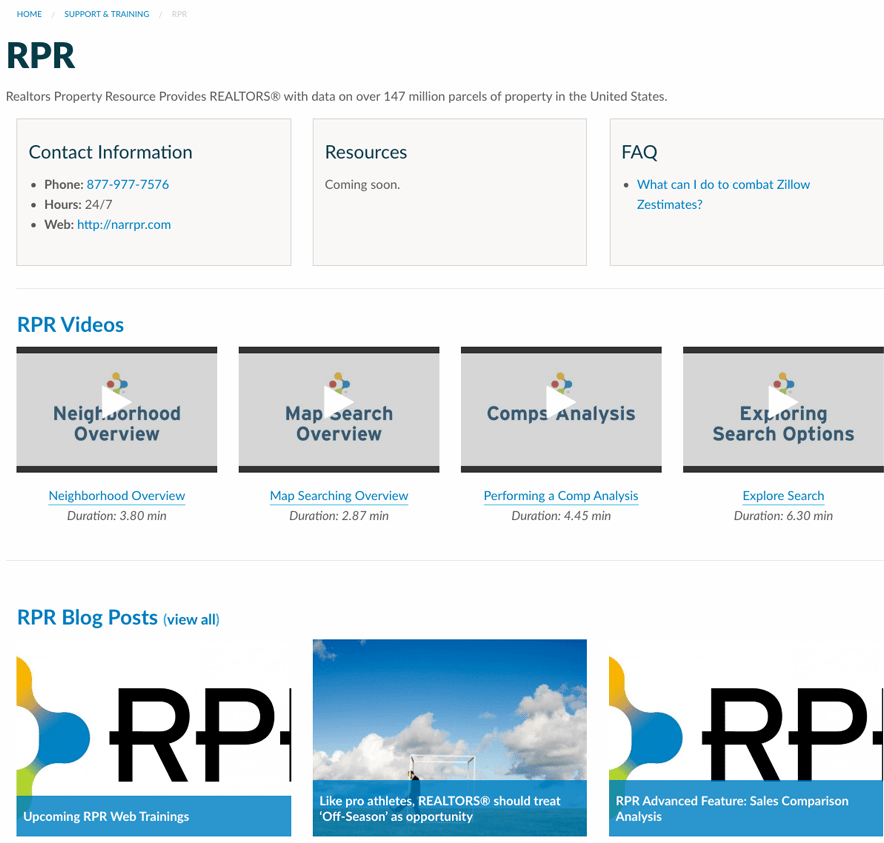Screen dimensions: 884x843
Task: Play the Neighborhood Overview video
Action: (117, 409)
